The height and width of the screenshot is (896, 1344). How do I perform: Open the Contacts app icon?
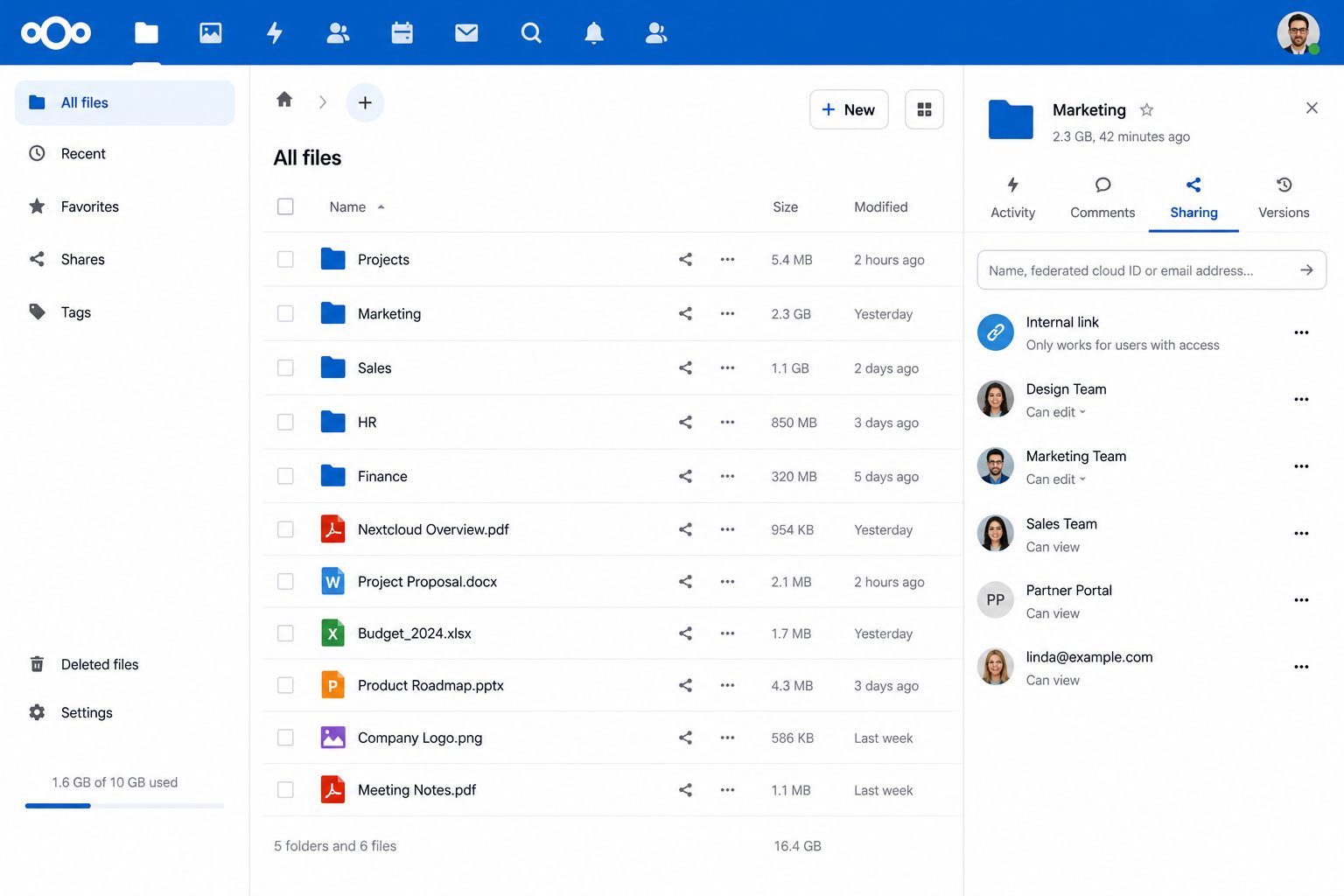click(338, 33)
